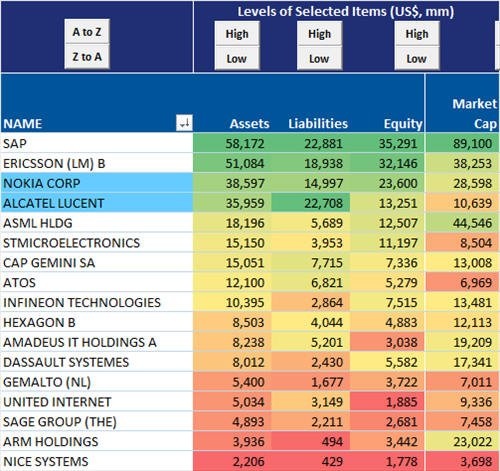
Task: Select UNITED INTERNET name cell
Action: (97, 402)
